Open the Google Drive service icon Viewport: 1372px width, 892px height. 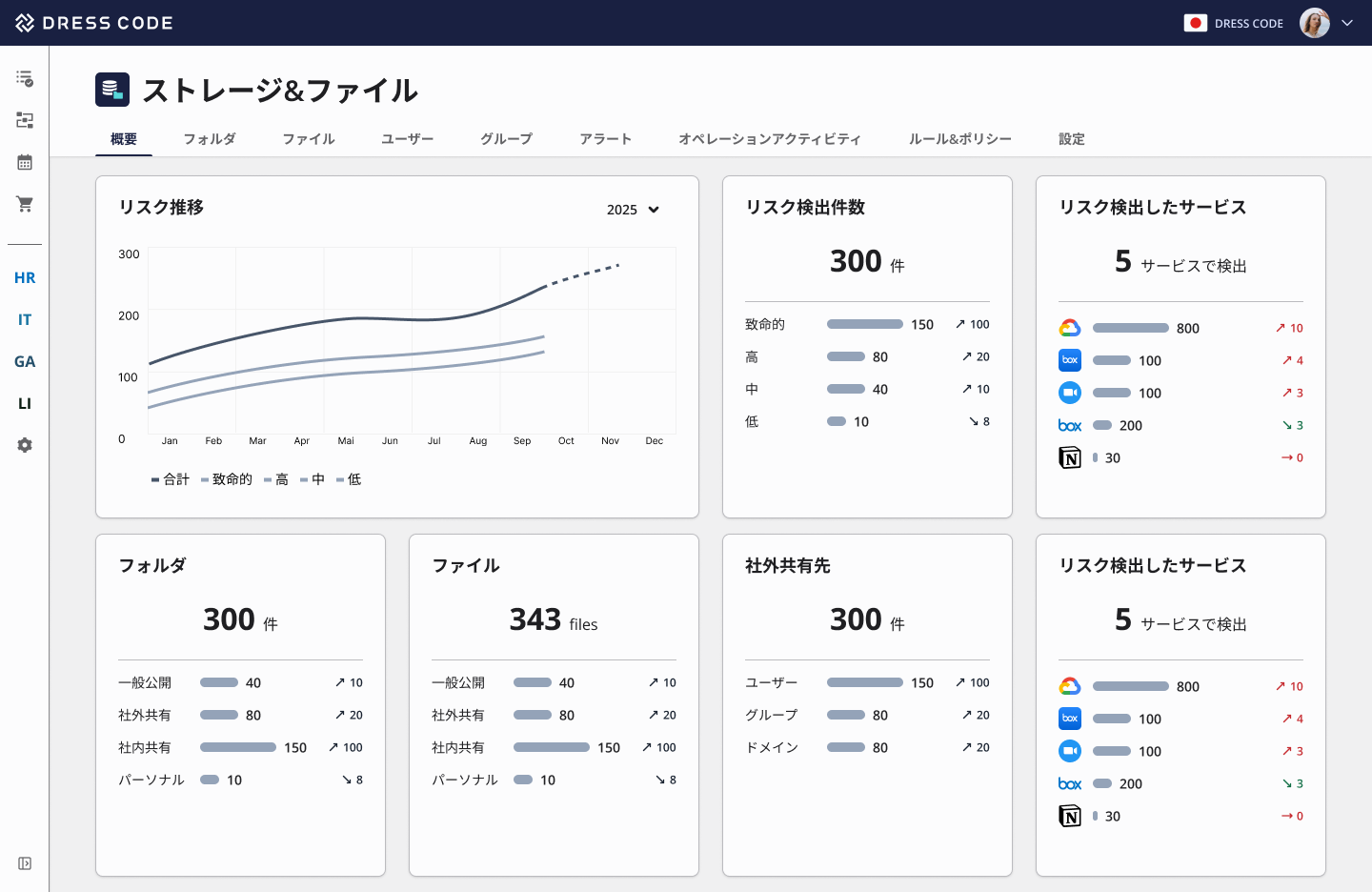point(1070,328)
